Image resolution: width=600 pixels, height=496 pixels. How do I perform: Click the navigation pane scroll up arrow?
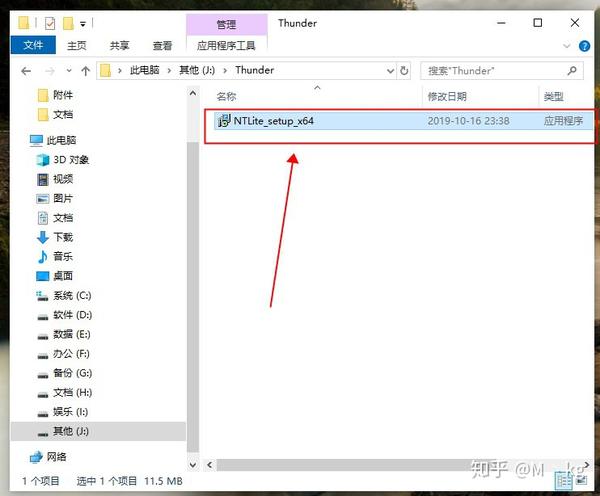tap(193, 93)
